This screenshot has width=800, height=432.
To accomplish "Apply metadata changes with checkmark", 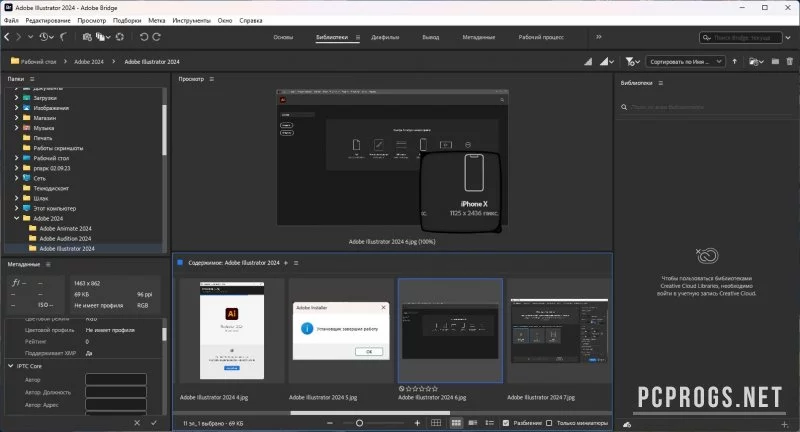I will click(x=154, y=423).
